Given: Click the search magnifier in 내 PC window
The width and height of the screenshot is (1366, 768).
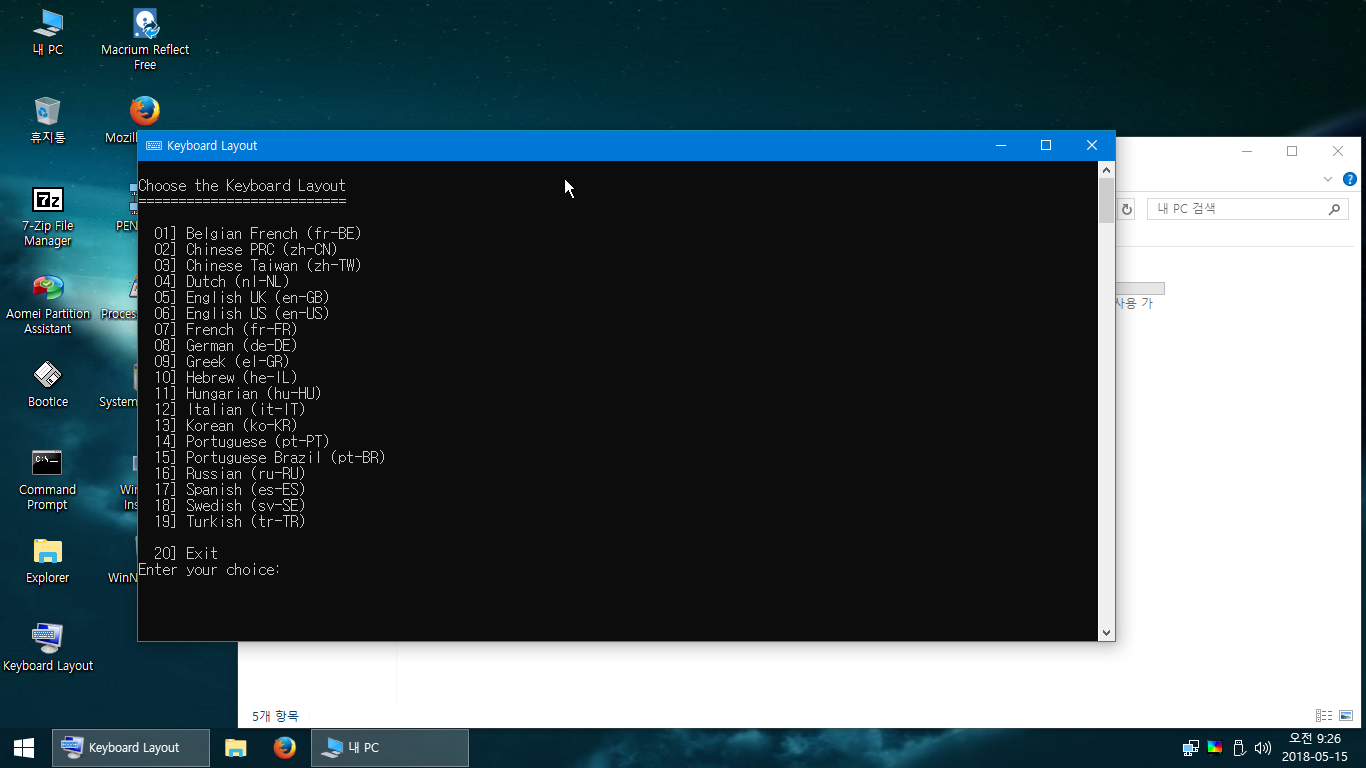Looking at the screenshot, I should (x=1334, y=209).
